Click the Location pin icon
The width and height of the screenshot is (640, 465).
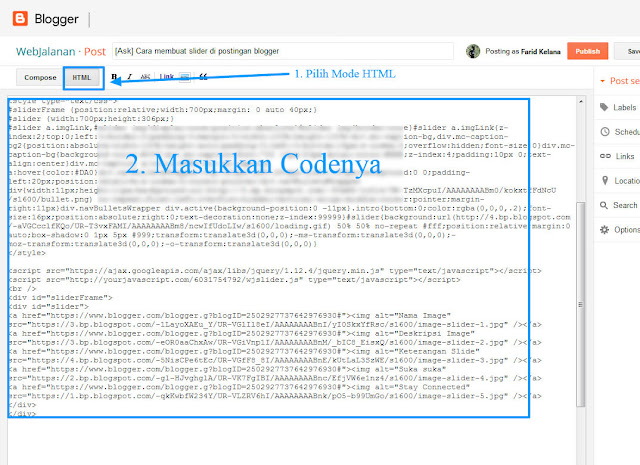605,180
